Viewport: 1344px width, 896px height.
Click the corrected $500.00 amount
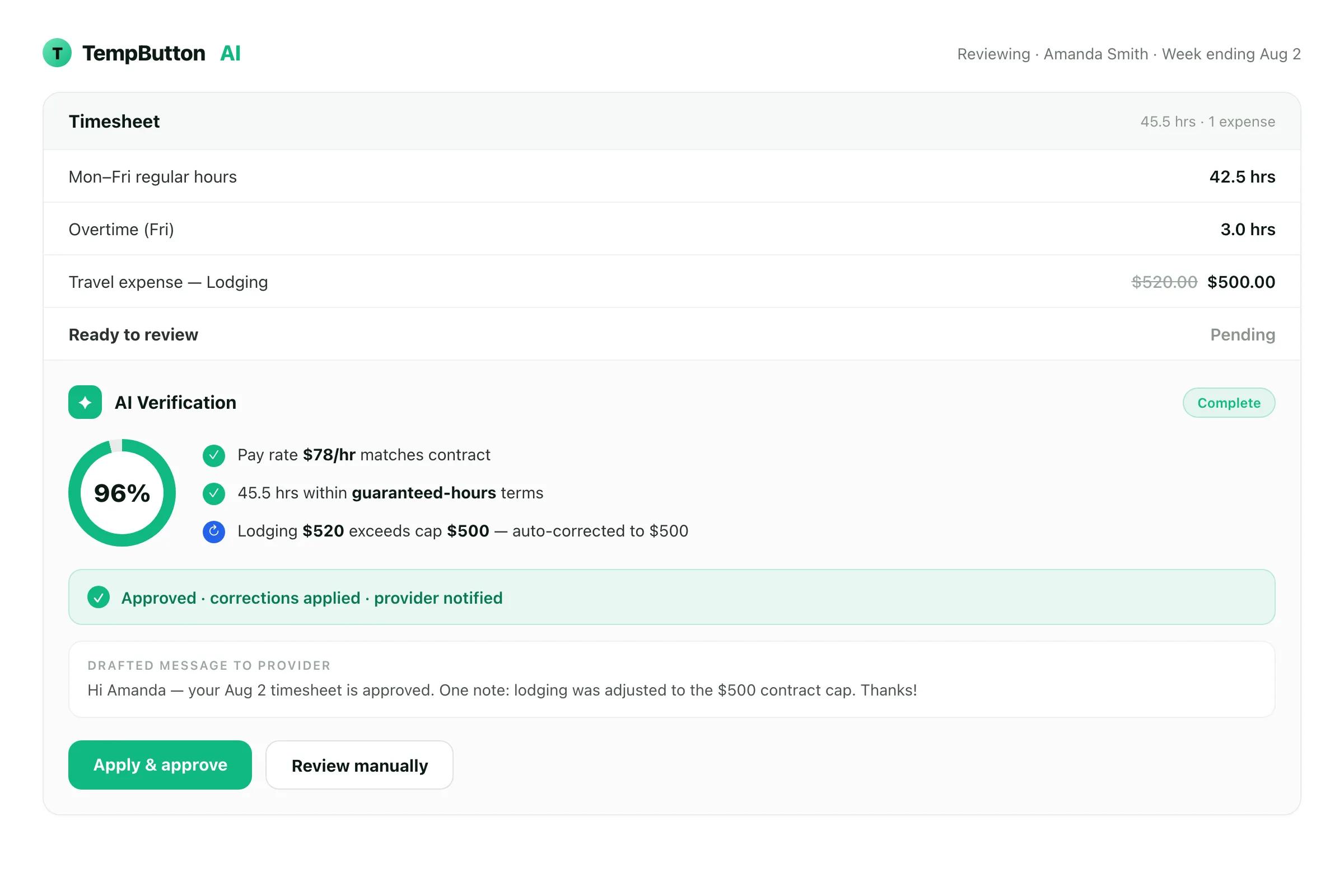point(1241,282)
